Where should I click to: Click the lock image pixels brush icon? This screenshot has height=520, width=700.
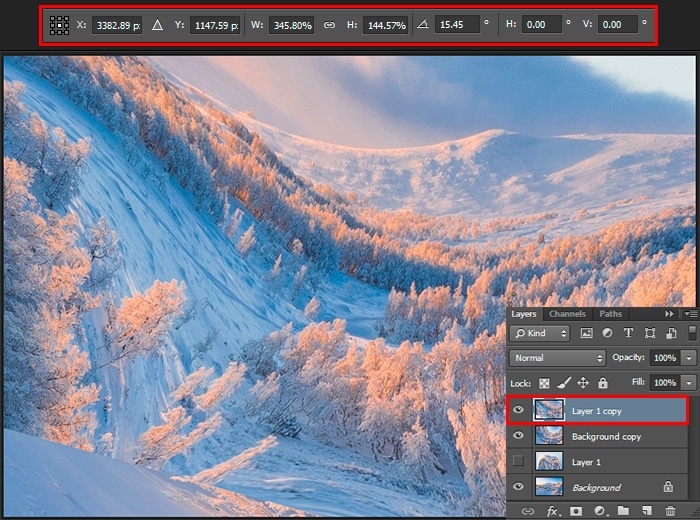[x=563, y=383]
